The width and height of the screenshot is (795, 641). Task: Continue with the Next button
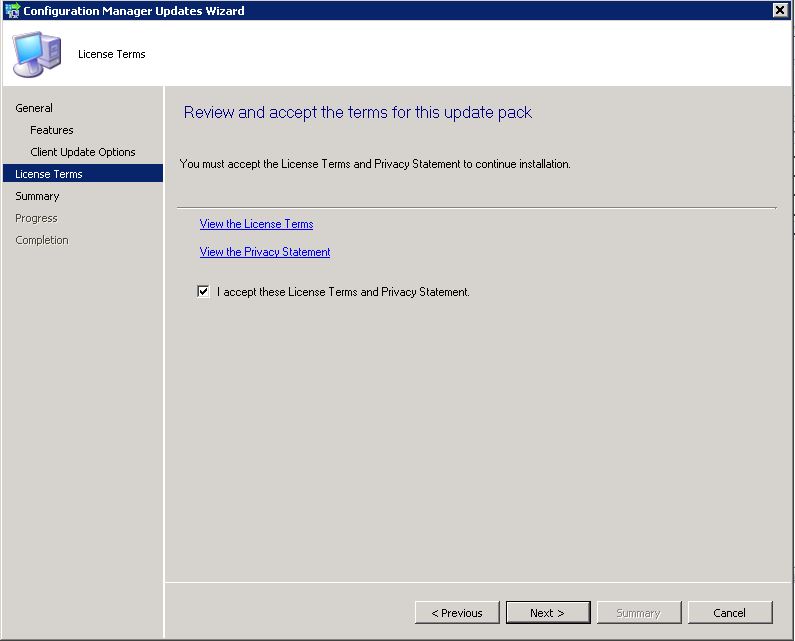click(x=548, y=613)
